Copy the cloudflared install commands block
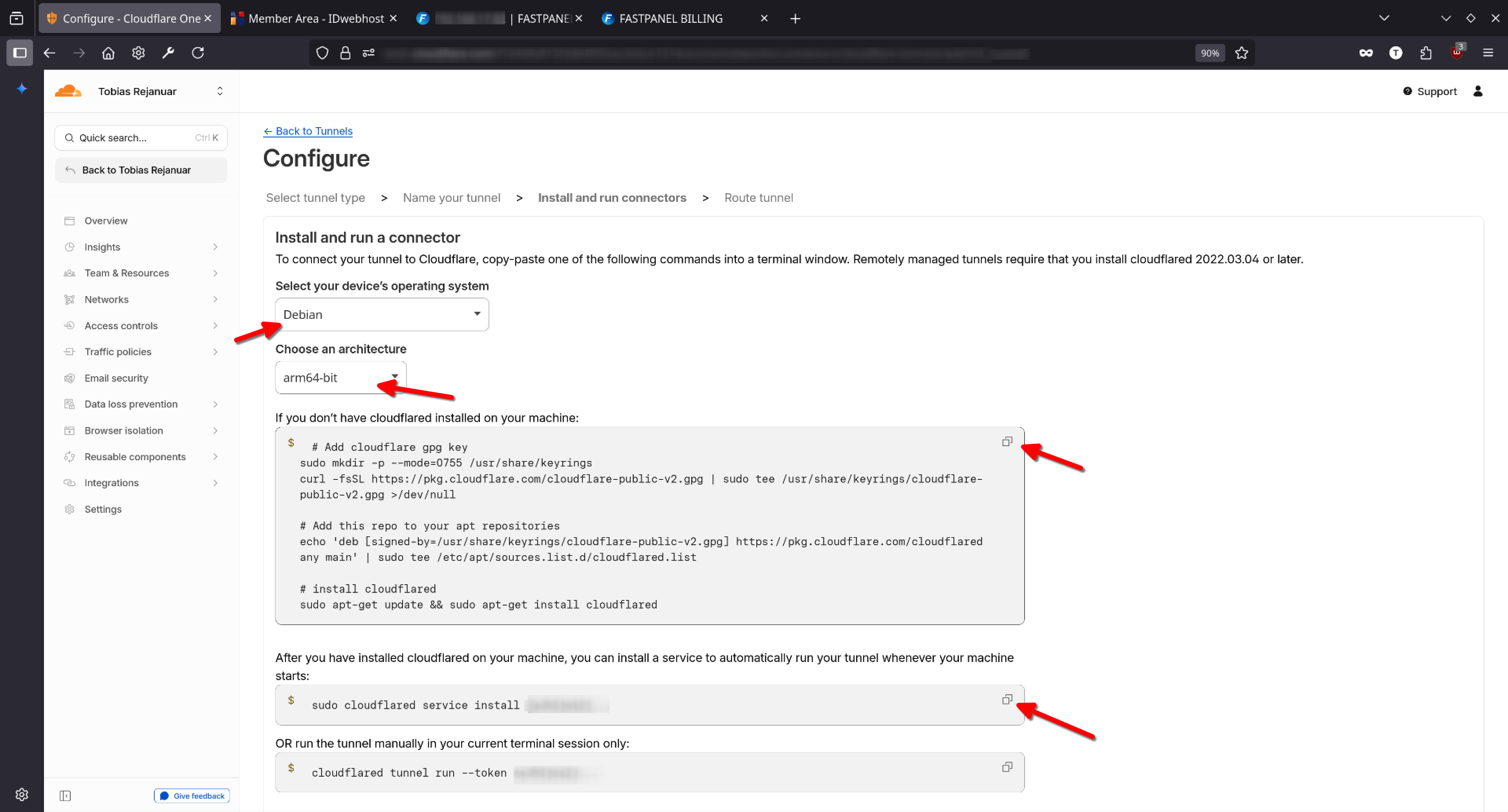This screenshot has width=1508, height=812. point(1007,441)
